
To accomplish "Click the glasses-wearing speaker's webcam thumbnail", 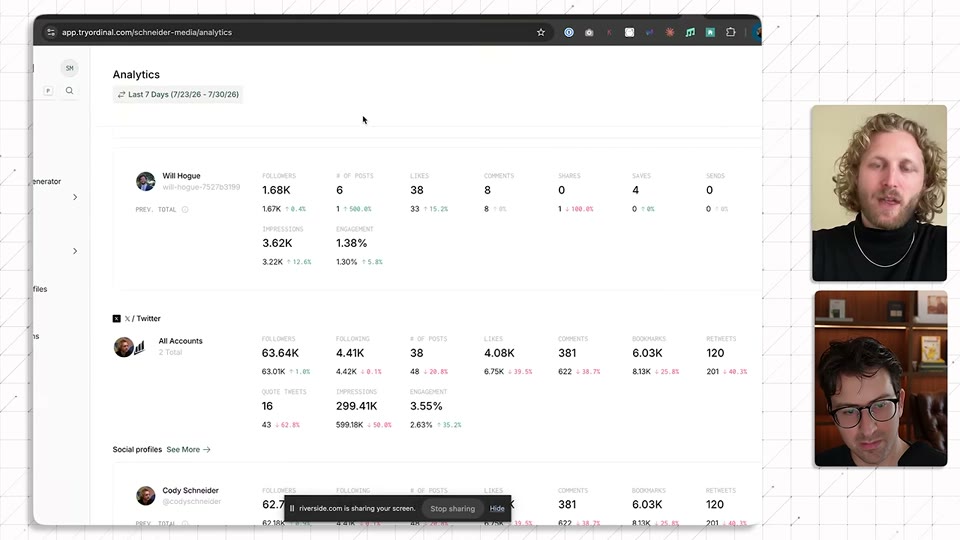I will (x=880, y=378).
